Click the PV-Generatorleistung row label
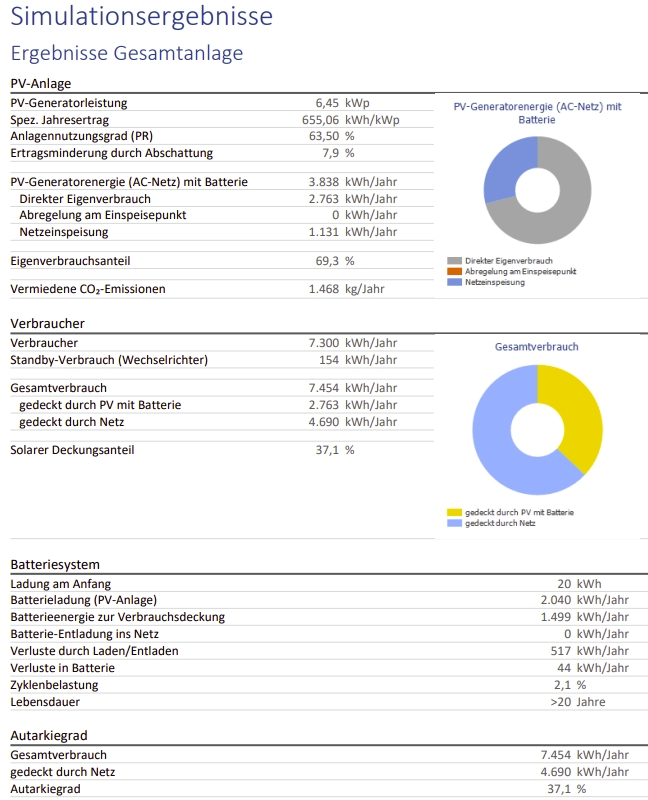The image size is (648, 800). click(x=69, y=103)
